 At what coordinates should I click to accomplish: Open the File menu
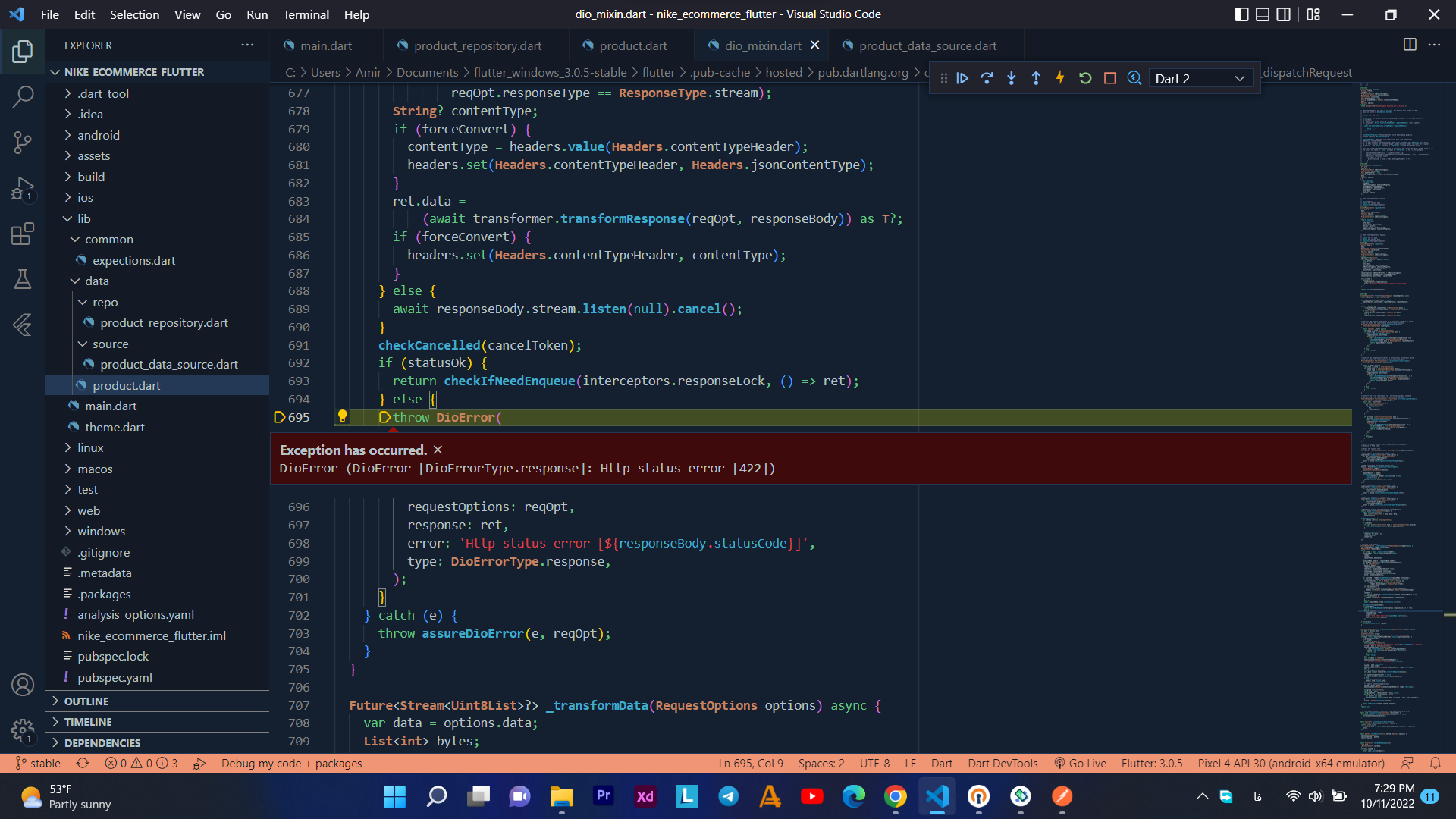pyautogui.click(x=50, y=14)
